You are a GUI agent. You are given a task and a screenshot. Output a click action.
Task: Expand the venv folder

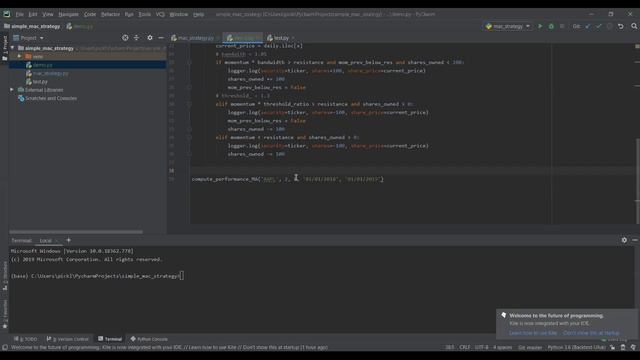(19, 56)
